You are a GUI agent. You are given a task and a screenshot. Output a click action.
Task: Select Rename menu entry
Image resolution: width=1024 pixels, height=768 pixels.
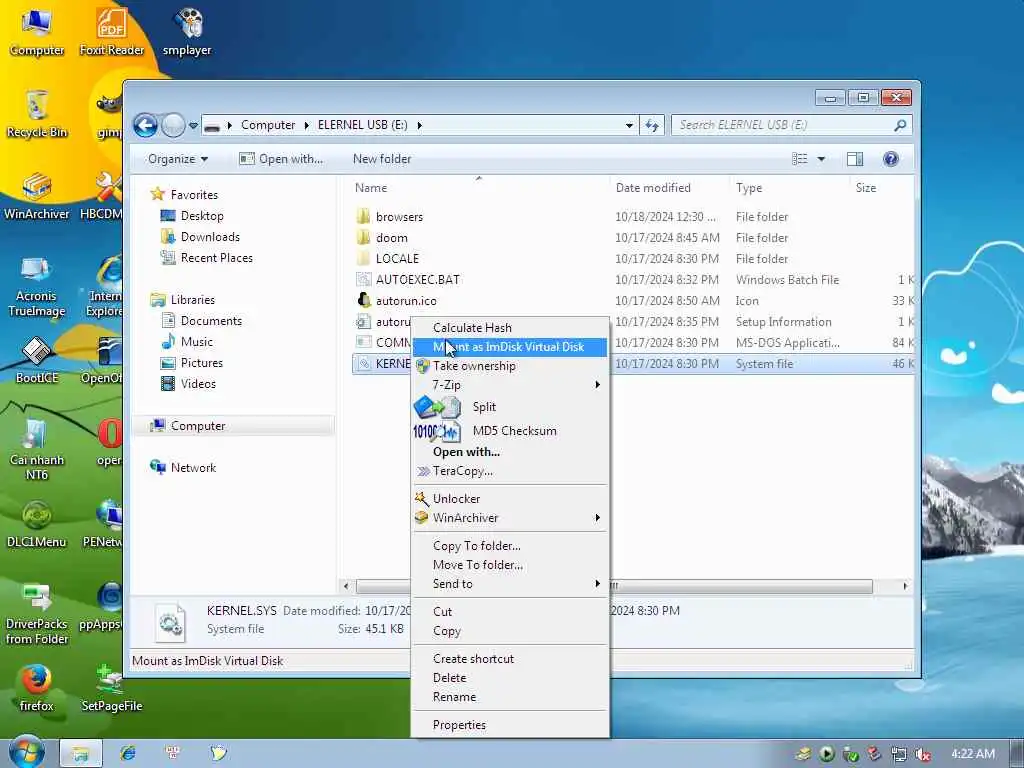pyautogui.click(x=510, y=697)
